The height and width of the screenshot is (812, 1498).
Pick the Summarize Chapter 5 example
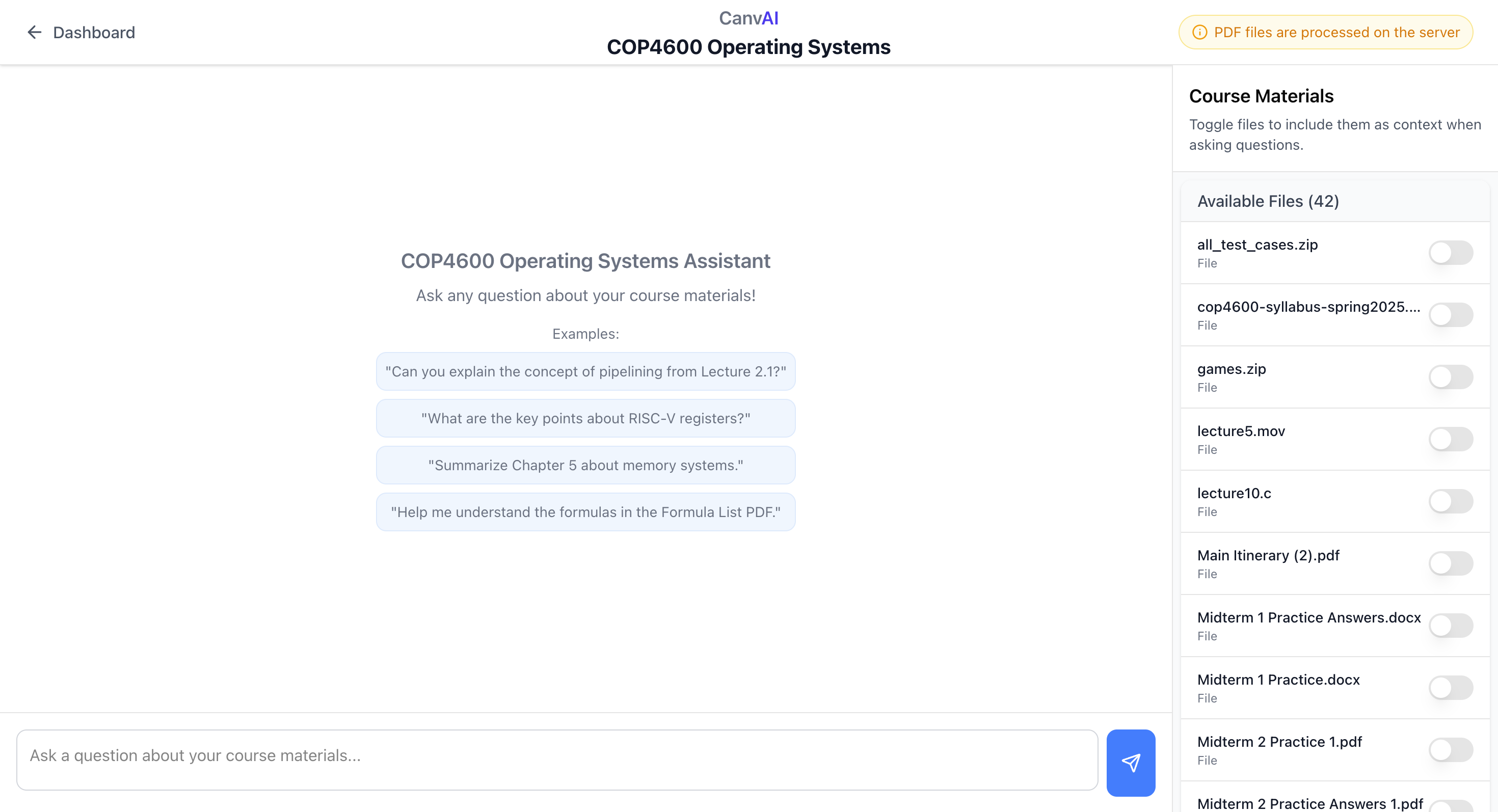pyautogui.click(x=585, y=466)
